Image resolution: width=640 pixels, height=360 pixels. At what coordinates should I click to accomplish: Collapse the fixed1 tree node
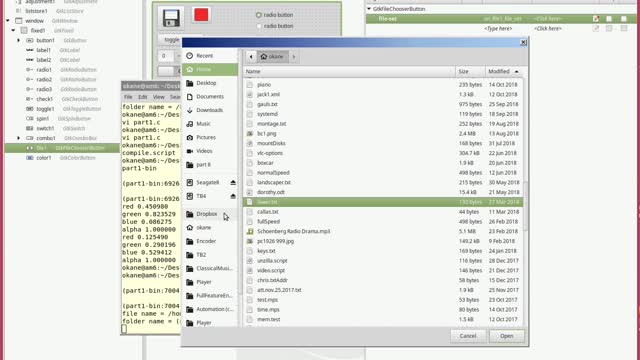[x=13, y=31]
